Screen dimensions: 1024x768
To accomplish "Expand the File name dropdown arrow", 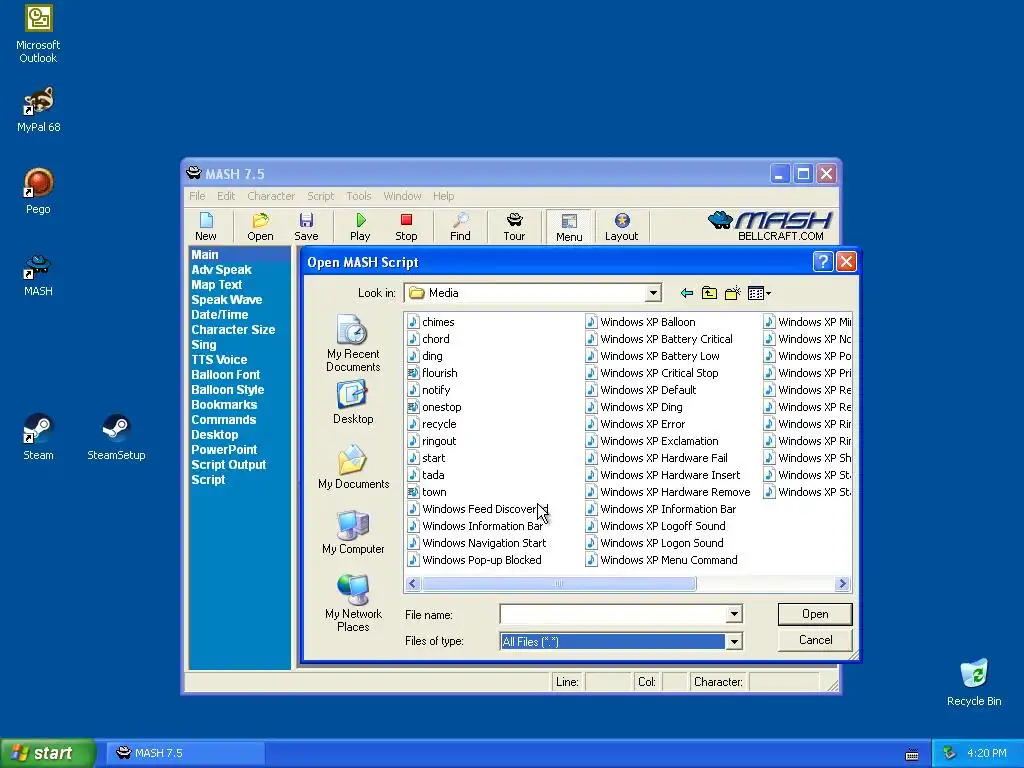I will pos(734,614).
